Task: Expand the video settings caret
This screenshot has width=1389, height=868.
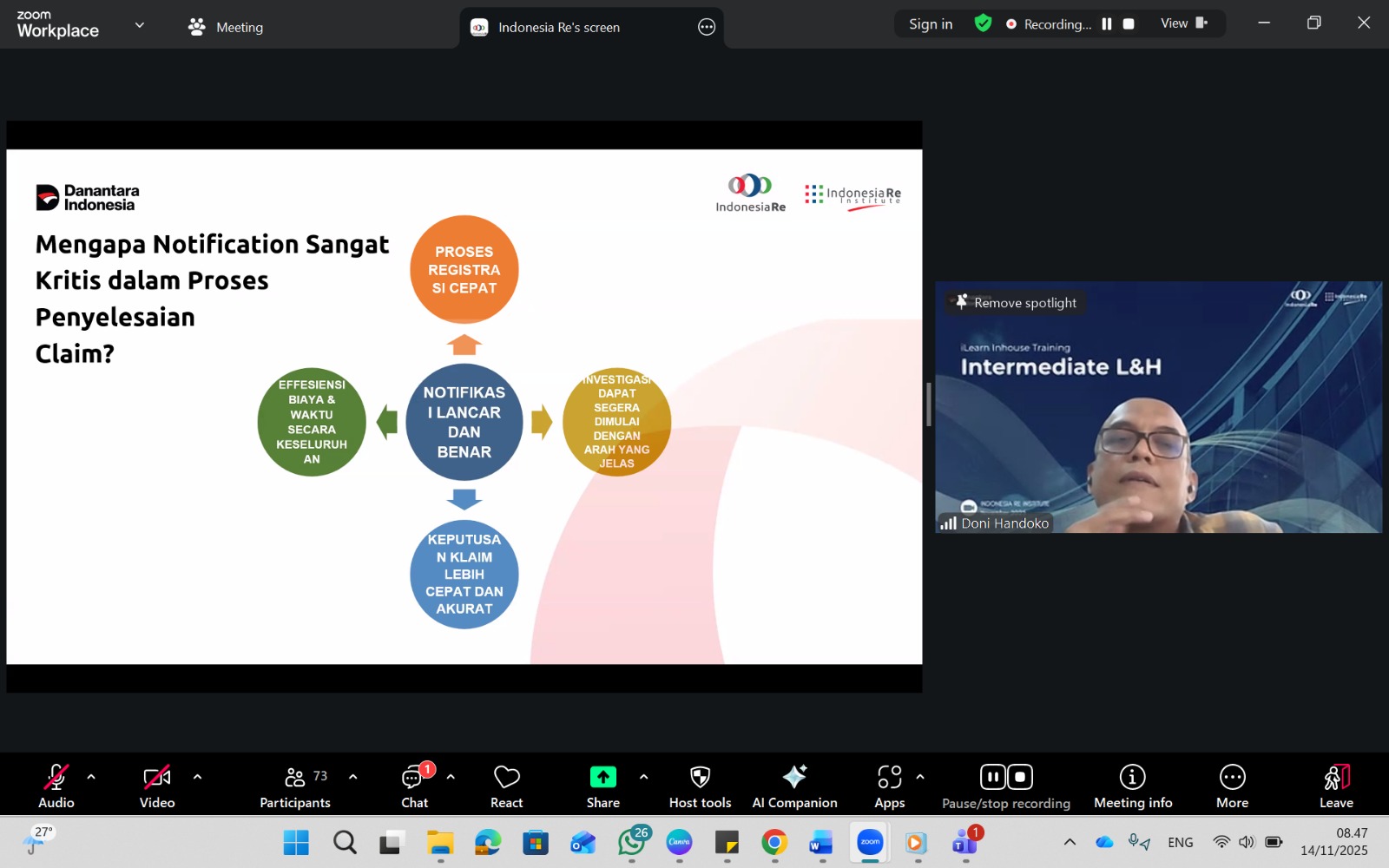Action: [x=197, y=777]
